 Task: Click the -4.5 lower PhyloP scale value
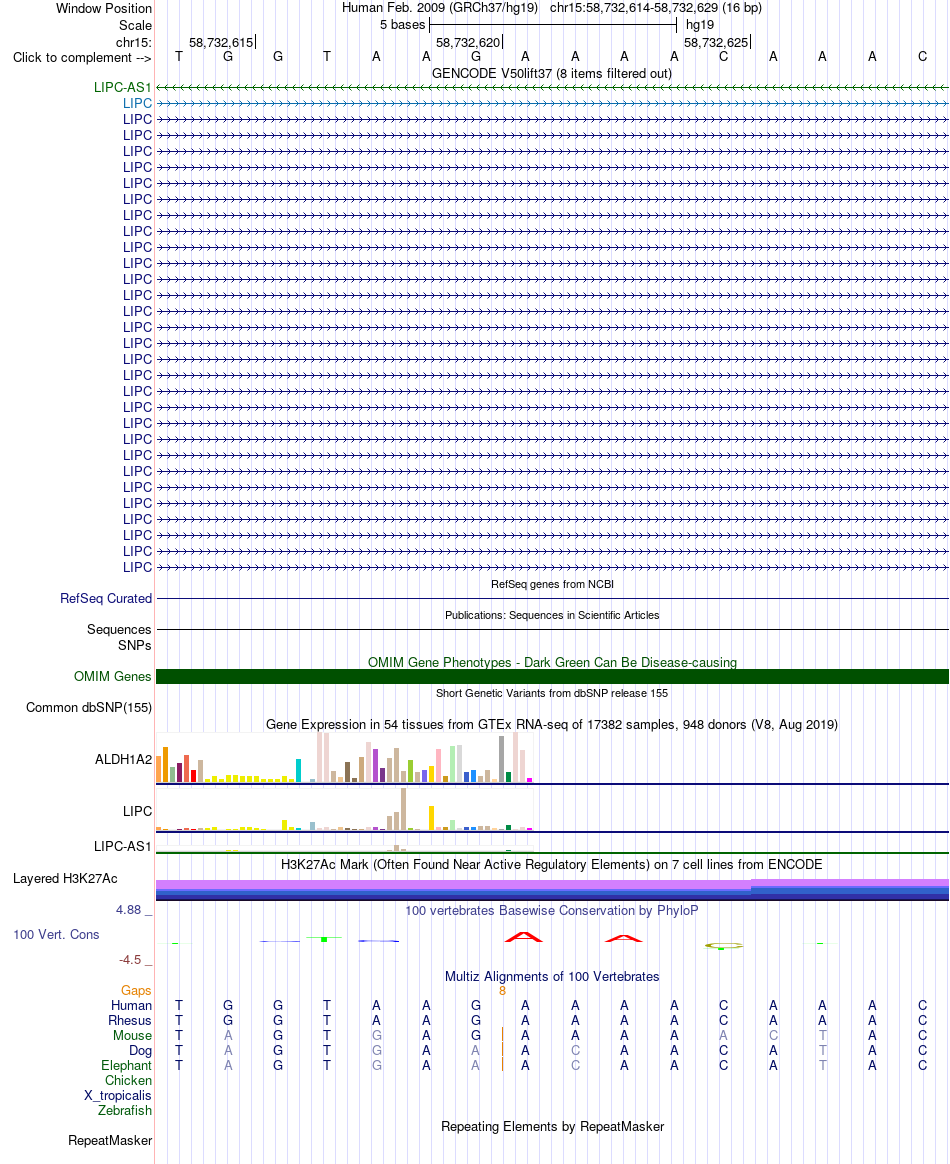tap(131, 960)
